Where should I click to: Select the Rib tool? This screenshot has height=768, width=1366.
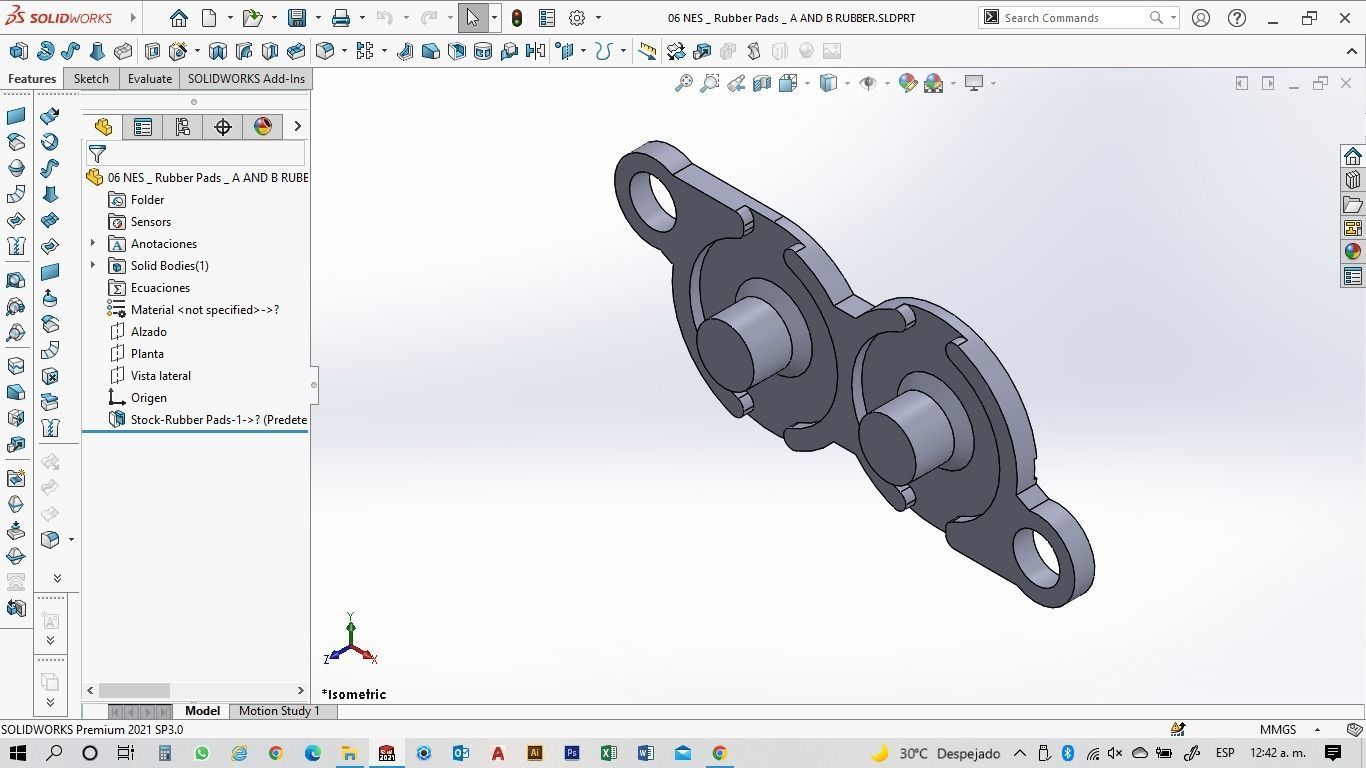405,51
